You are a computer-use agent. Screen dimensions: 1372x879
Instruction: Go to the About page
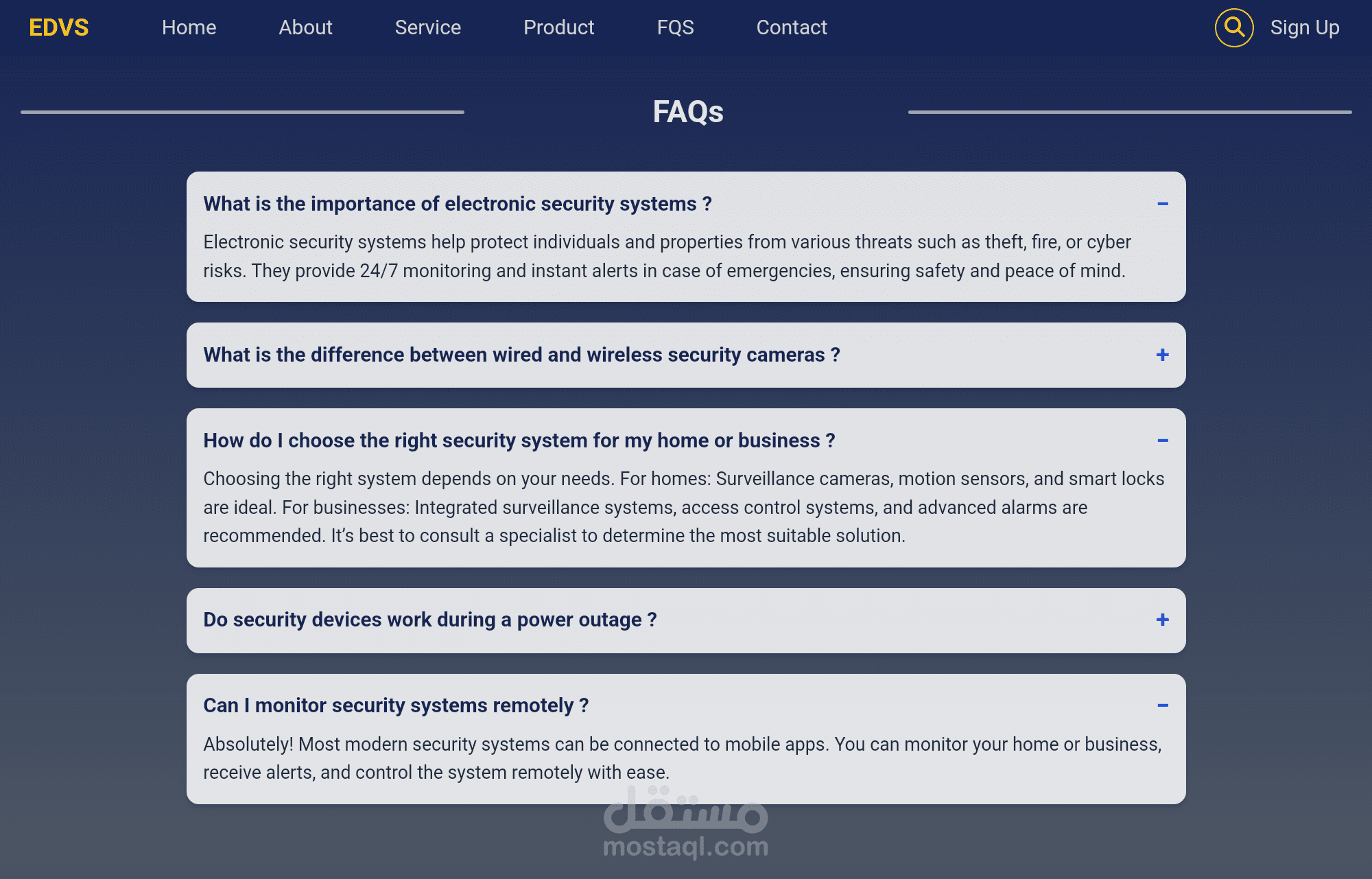(x=305, y=27)
